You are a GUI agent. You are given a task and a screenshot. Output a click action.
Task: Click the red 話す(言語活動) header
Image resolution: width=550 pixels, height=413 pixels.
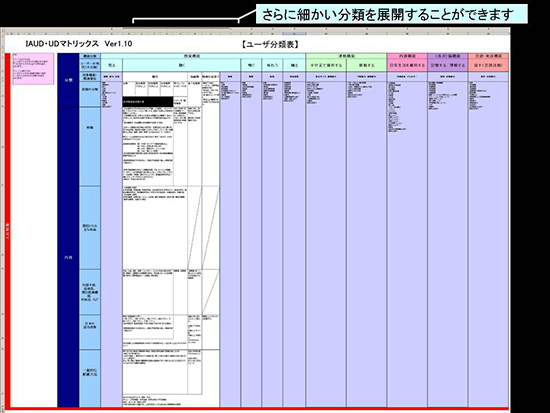(x=488, y=65)
